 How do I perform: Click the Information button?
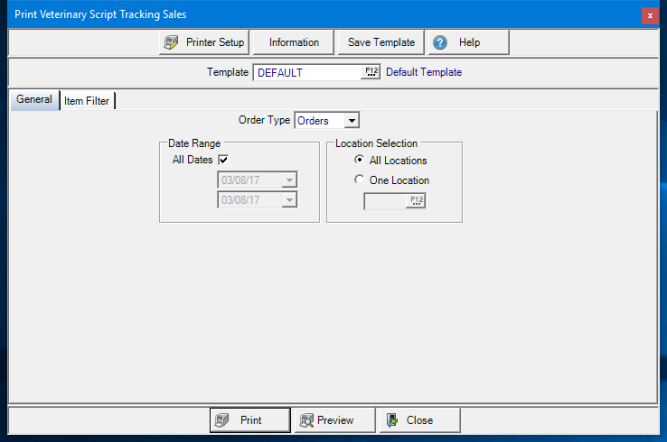coord(294,43)
